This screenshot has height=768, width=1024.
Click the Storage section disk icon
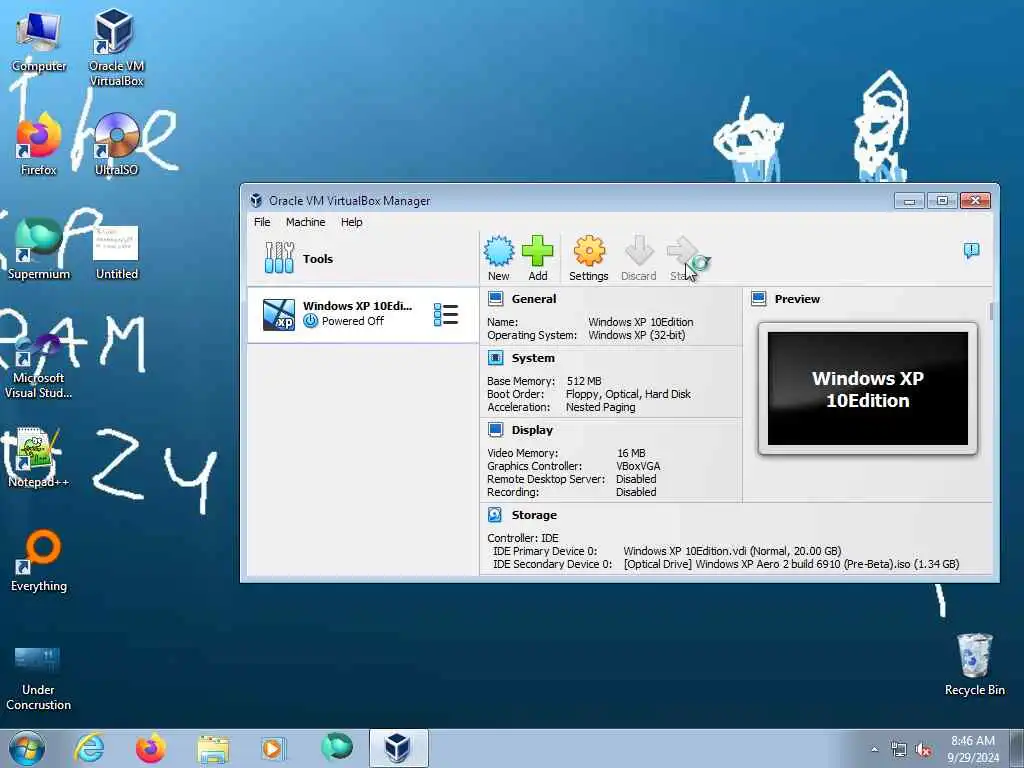pos(495,515)
